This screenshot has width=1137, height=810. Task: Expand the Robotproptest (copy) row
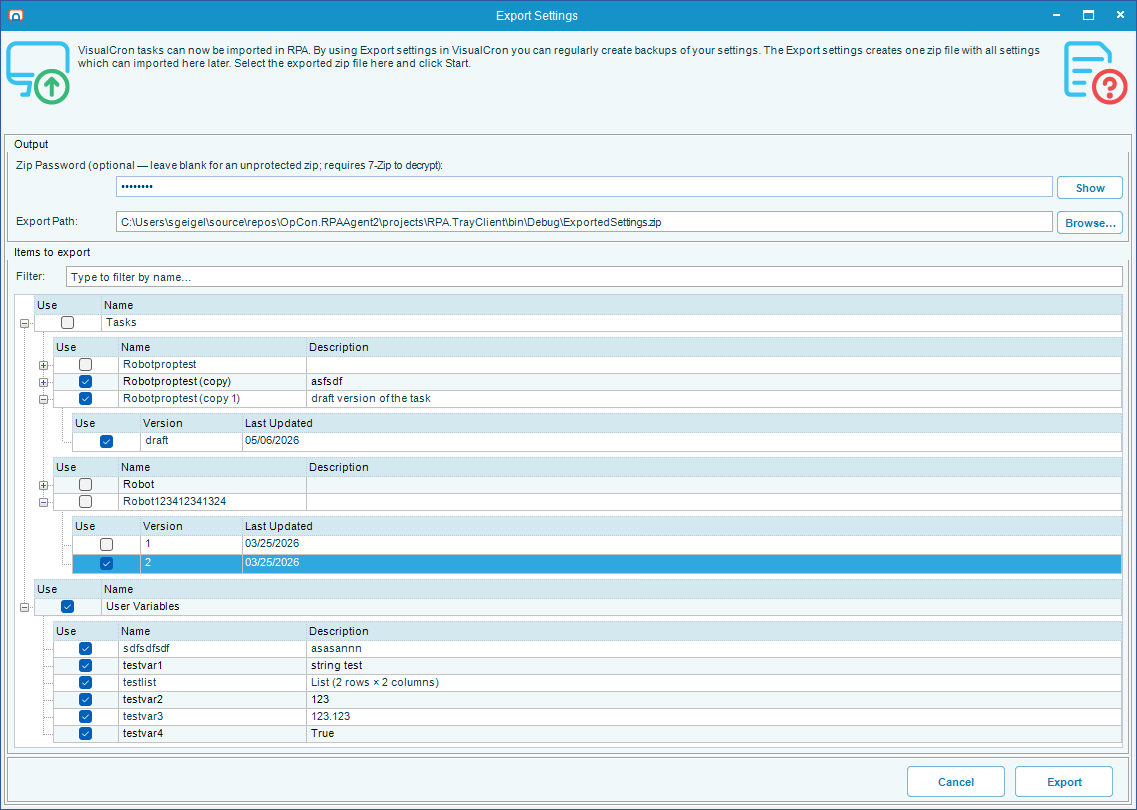click(44, 382)
